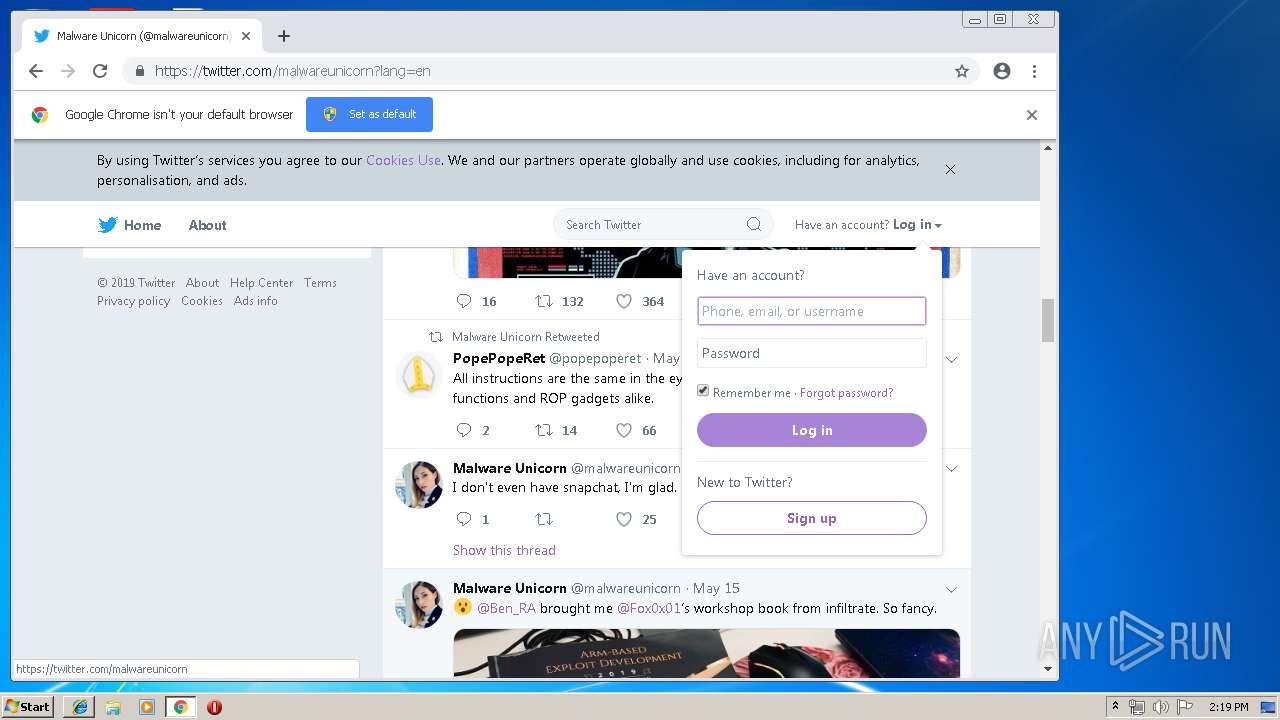
Task: Retweet the tweet with 132 retweets
Action: pyautogui.click(x=543, y=301)
